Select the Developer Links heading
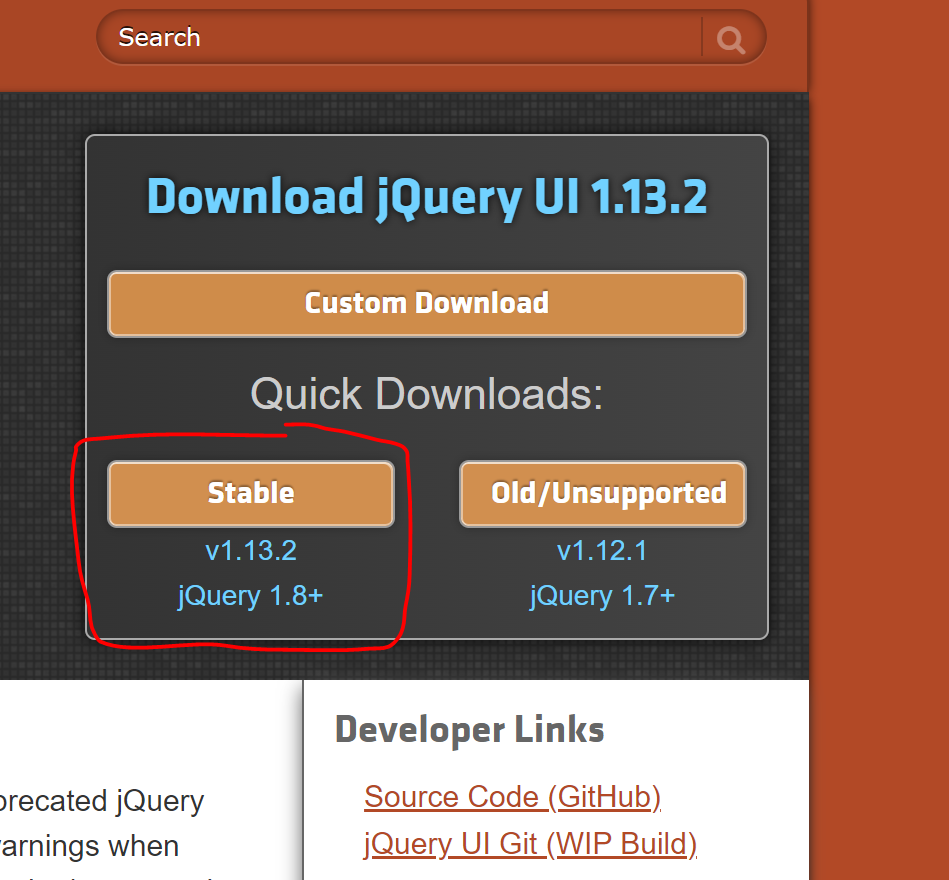The width and height of the screenshot is (949, 880). click(470, 729)
